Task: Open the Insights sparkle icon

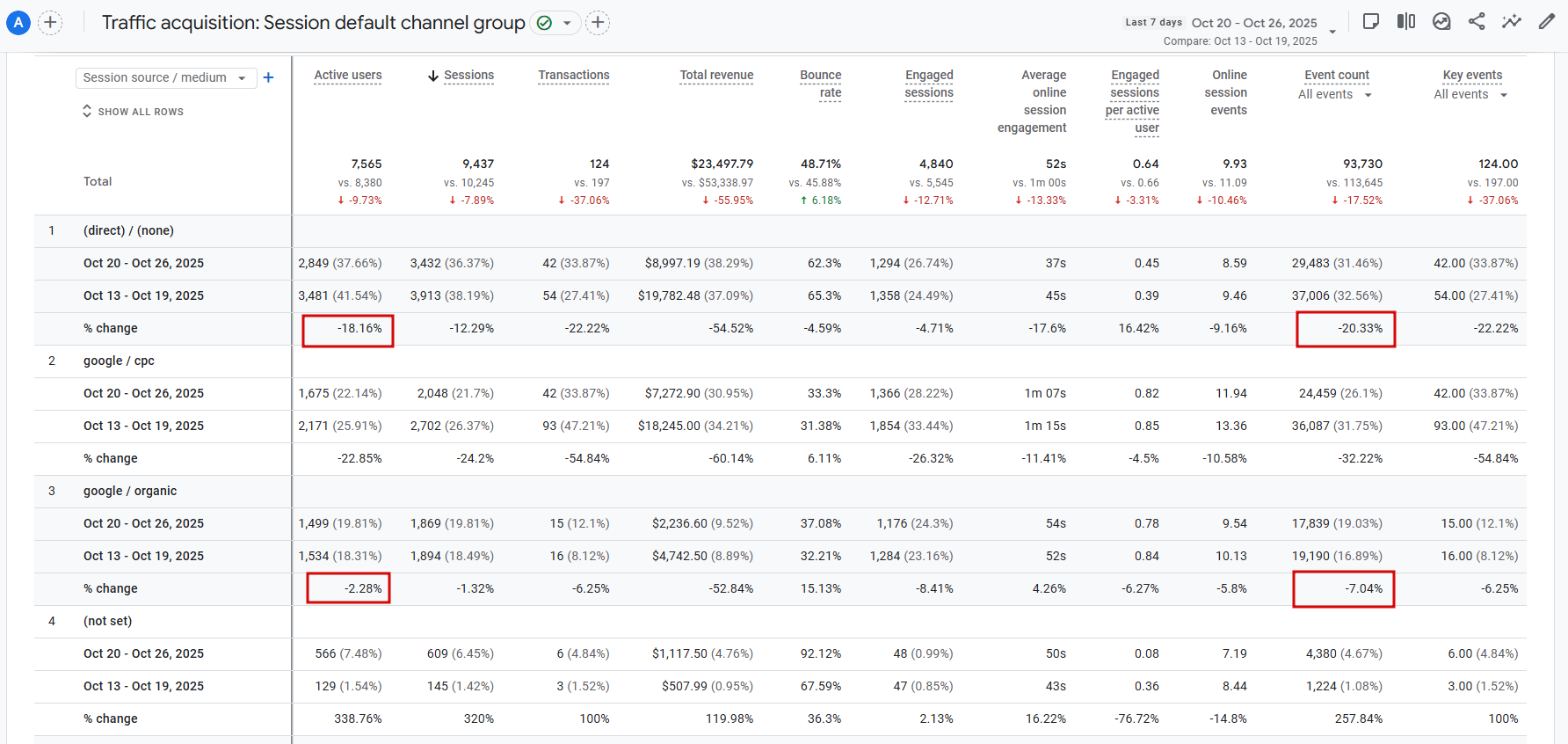Action: click(x=1512, y=22)
